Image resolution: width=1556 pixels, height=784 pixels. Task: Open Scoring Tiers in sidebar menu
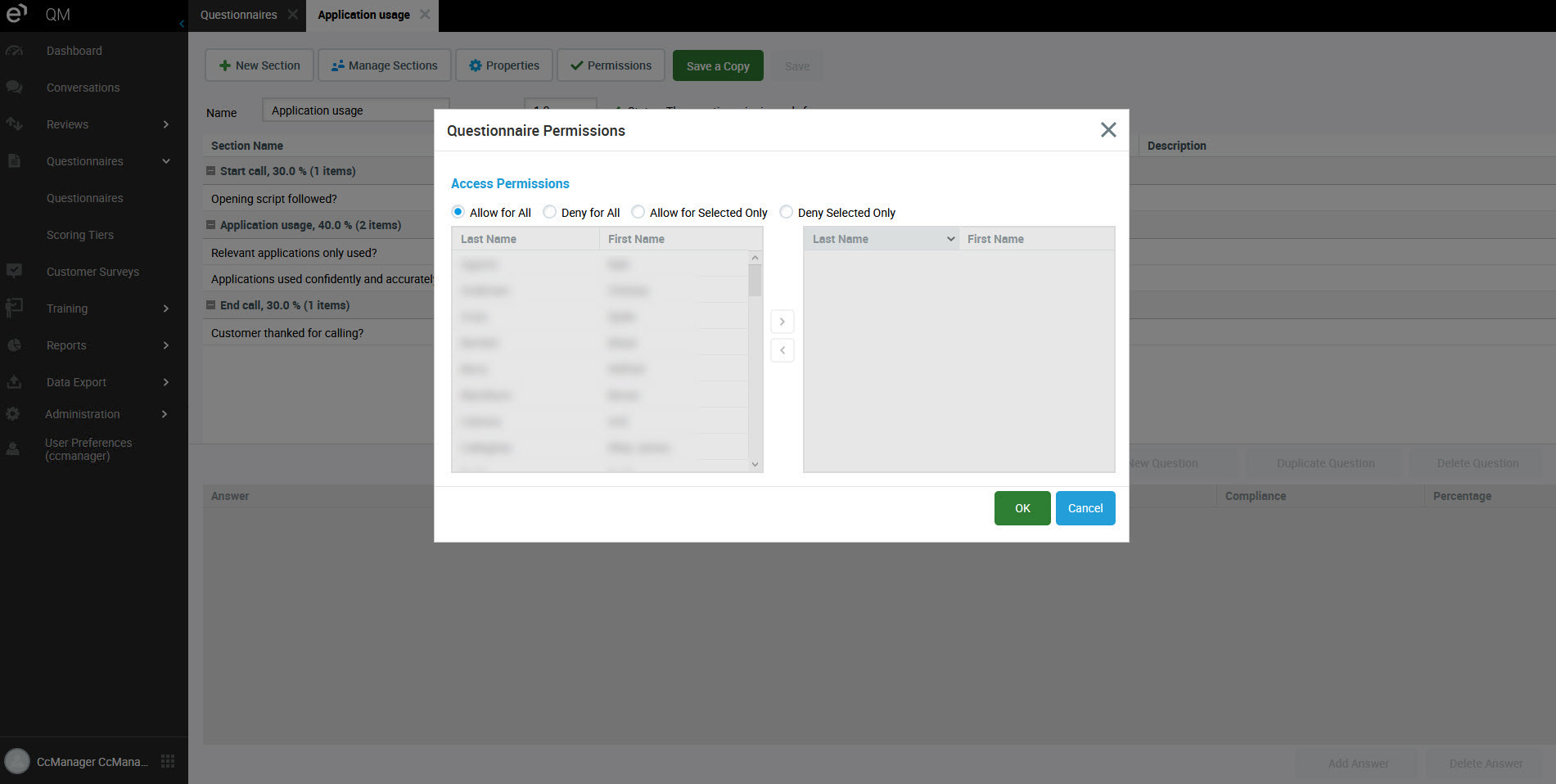[x=80, y=235]
